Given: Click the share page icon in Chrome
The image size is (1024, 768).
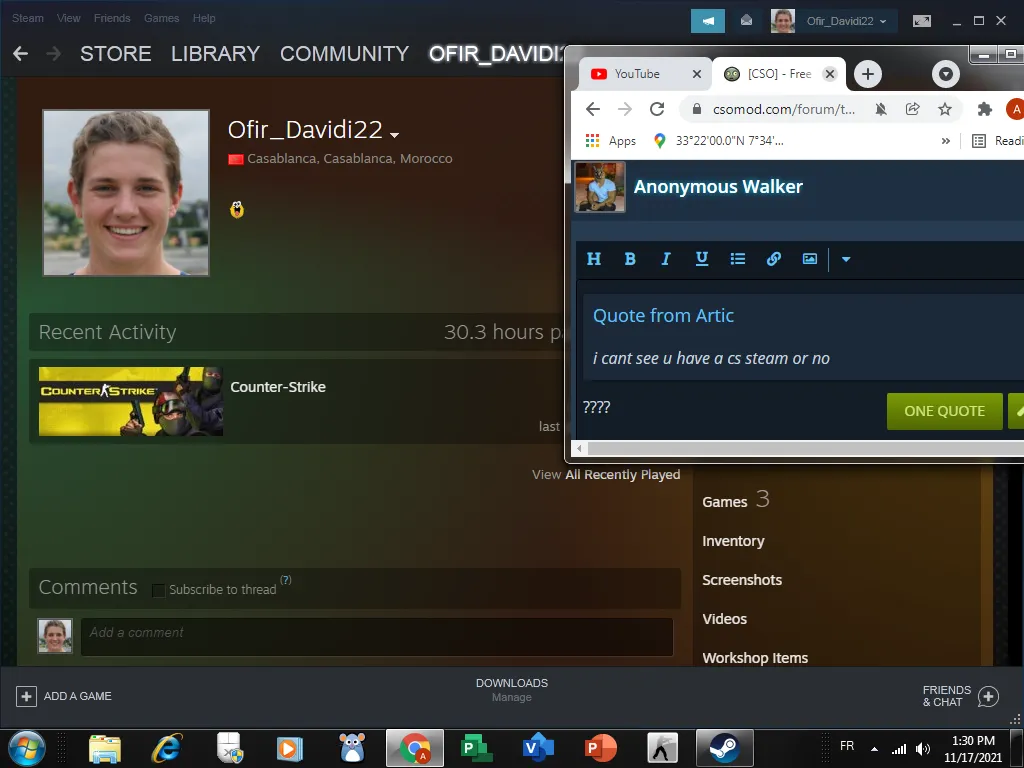Looking at the screenshot, I should [x=913, y=109].
